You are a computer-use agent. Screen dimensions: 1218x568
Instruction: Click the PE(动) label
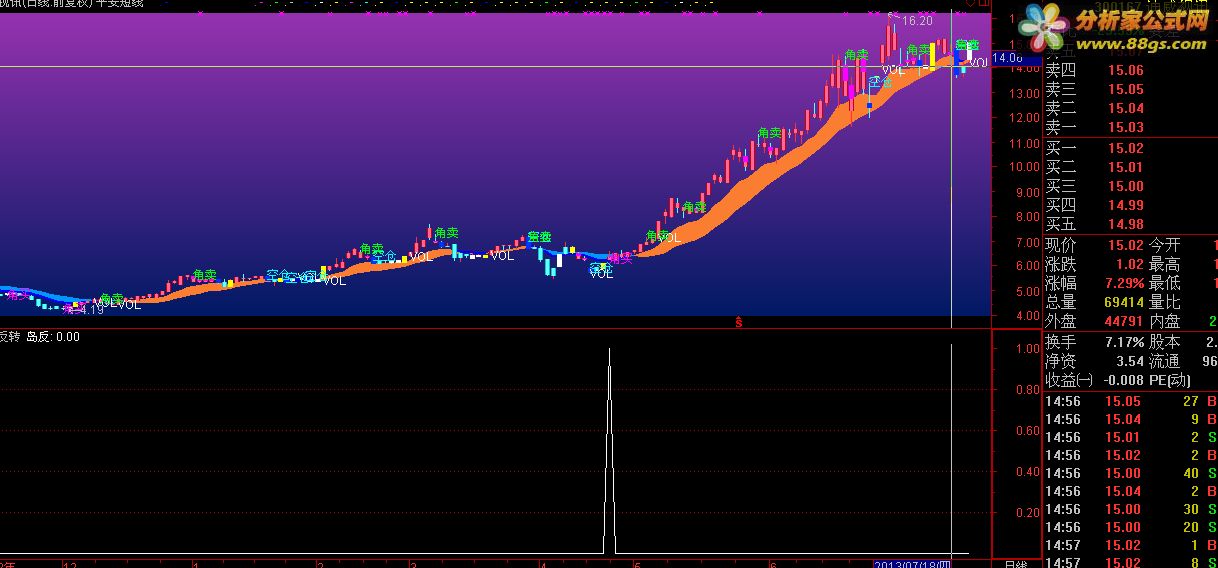point(1172,380)
